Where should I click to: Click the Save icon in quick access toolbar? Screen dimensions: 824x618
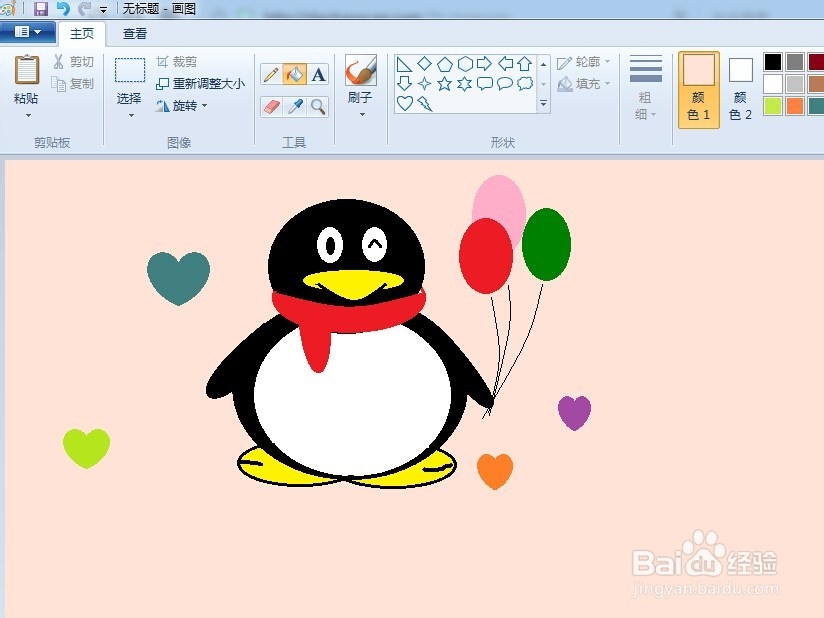point(40,8)
